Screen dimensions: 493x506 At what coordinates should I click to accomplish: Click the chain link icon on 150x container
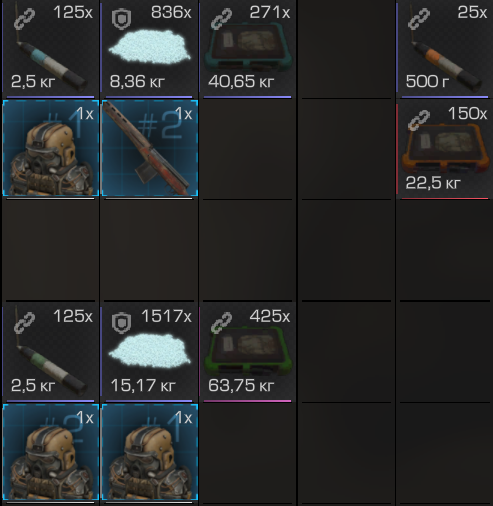419,120
